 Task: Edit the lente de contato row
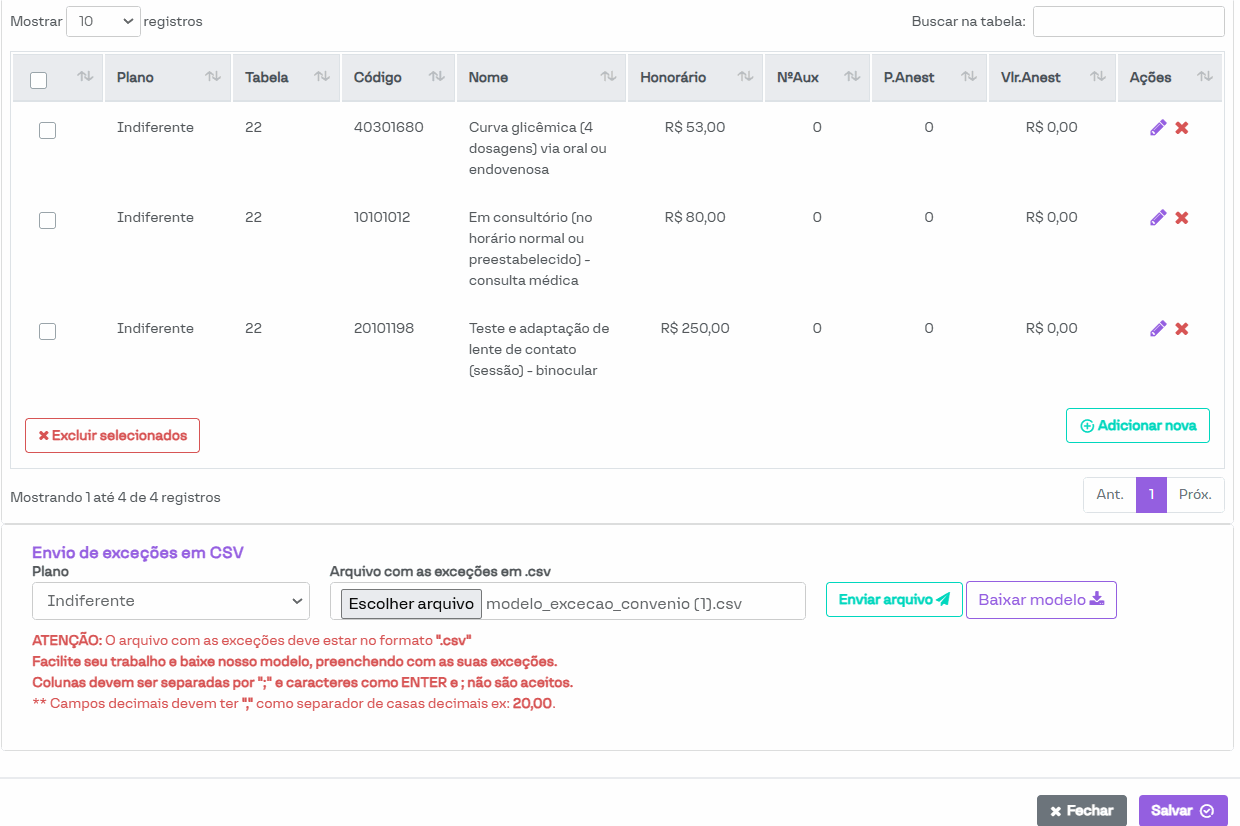pos(1158,329)
